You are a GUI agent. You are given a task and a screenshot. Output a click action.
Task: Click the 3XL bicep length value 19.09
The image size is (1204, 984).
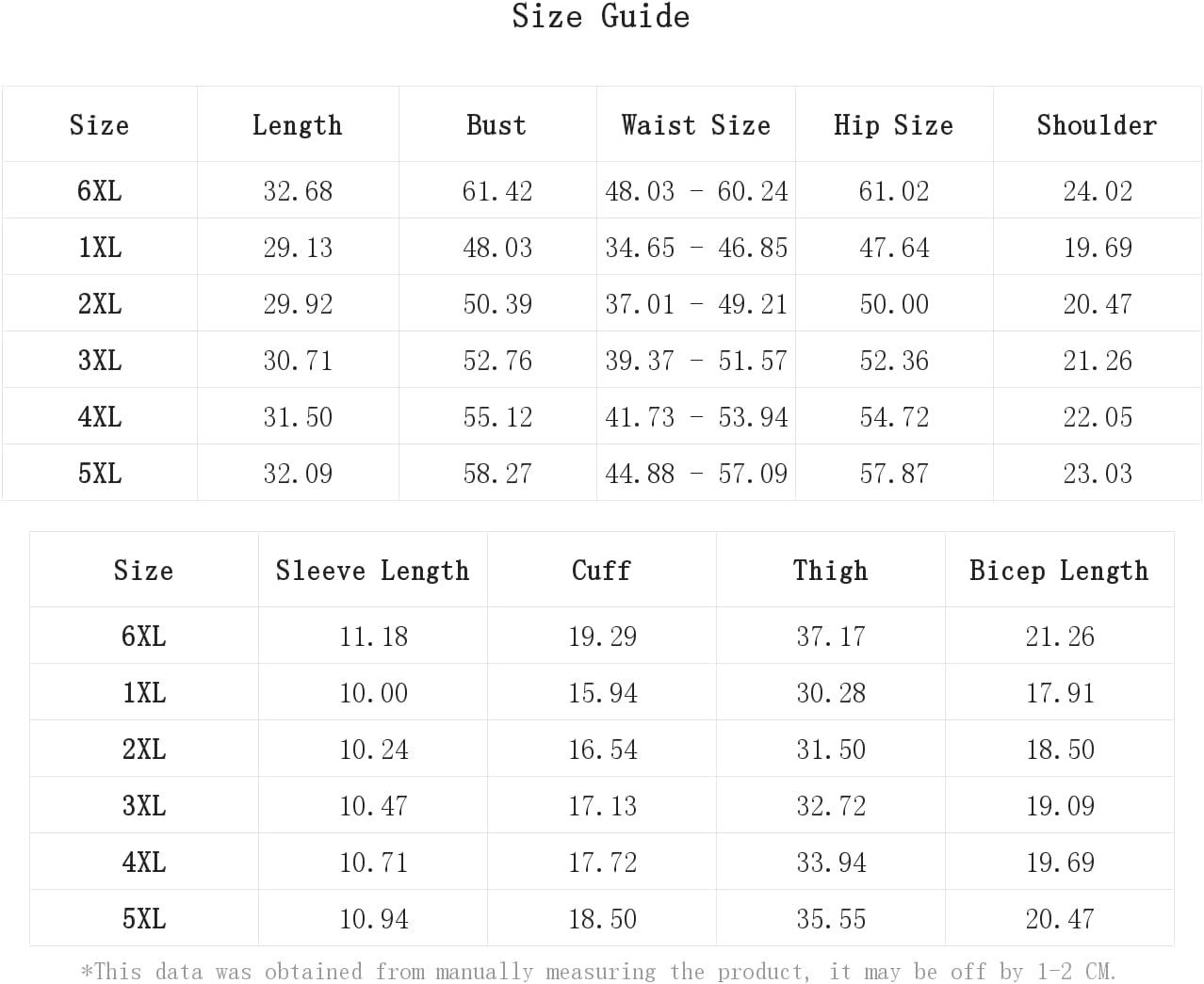tap(1060, 806)
